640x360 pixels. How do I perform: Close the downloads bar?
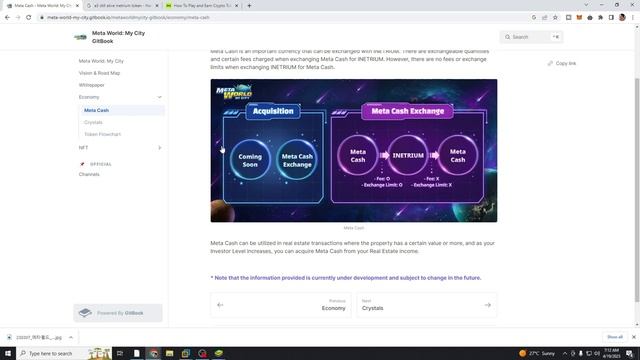point(633,337)
